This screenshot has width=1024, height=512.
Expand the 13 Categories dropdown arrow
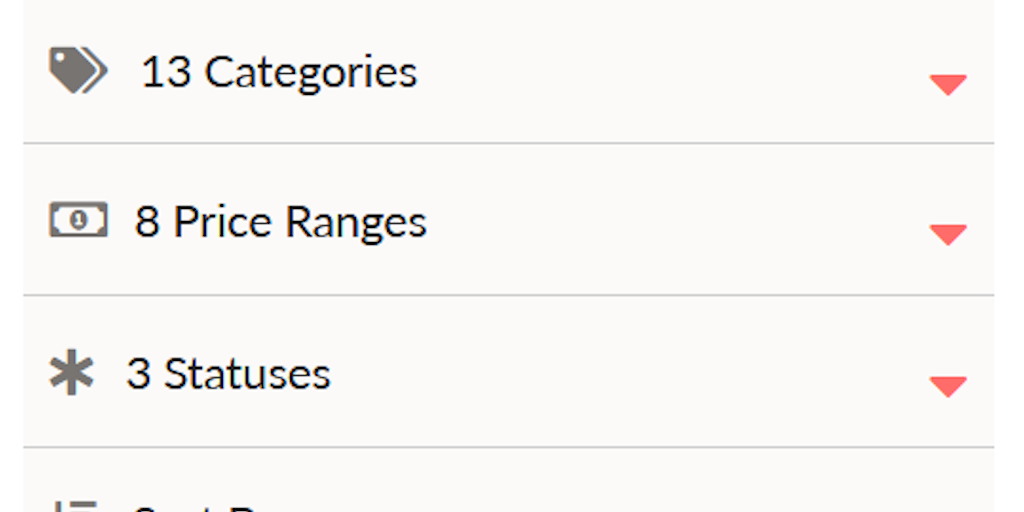[x=947, y=85]
